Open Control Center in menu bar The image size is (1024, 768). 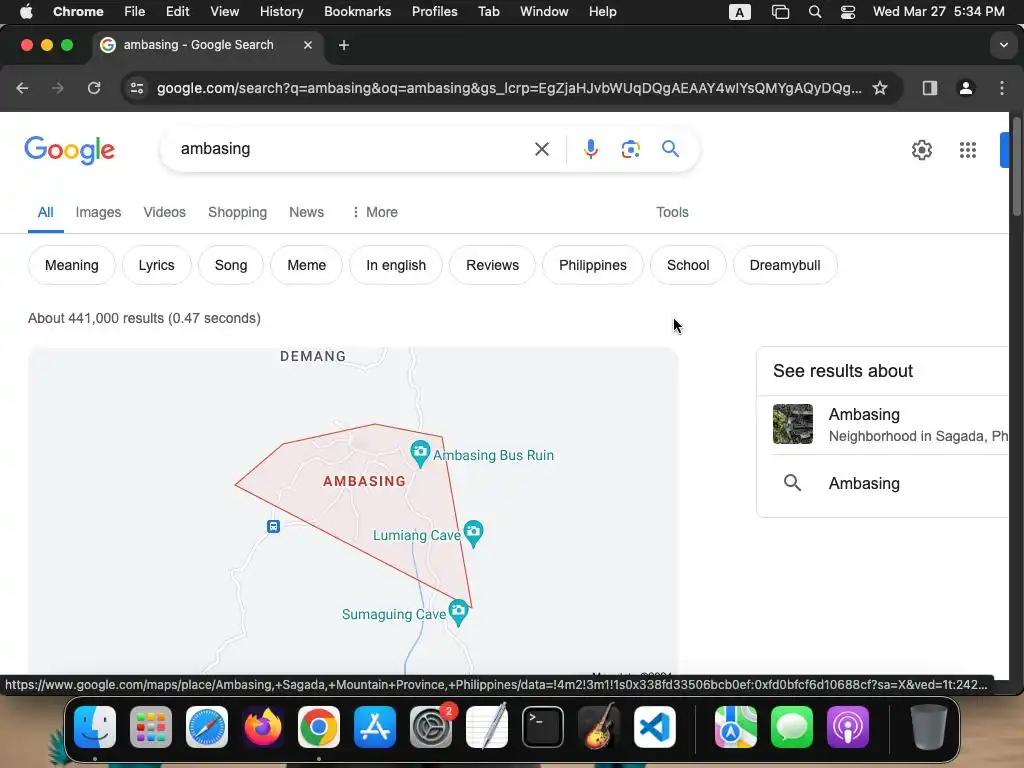point(848,12)
